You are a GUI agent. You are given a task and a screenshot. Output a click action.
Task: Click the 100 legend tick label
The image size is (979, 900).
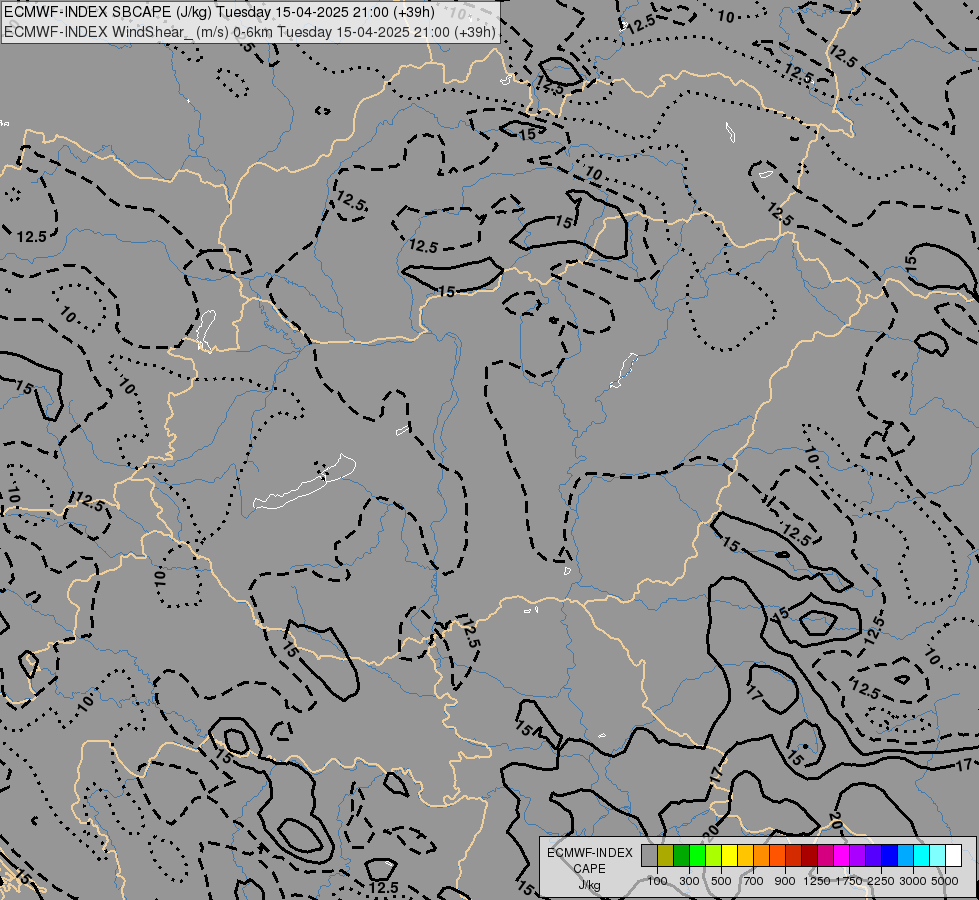pos(657,881)
